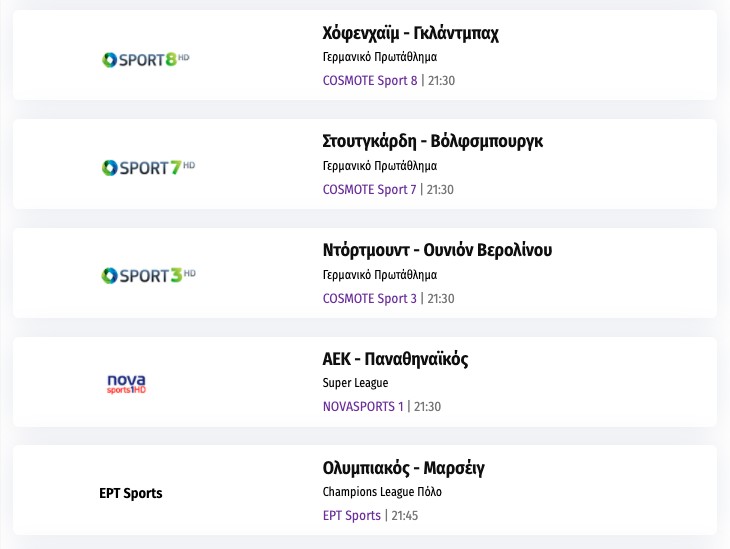
Task: Select the purple COSMOTE Sport 3 channel link
Action: pos(370,299)
